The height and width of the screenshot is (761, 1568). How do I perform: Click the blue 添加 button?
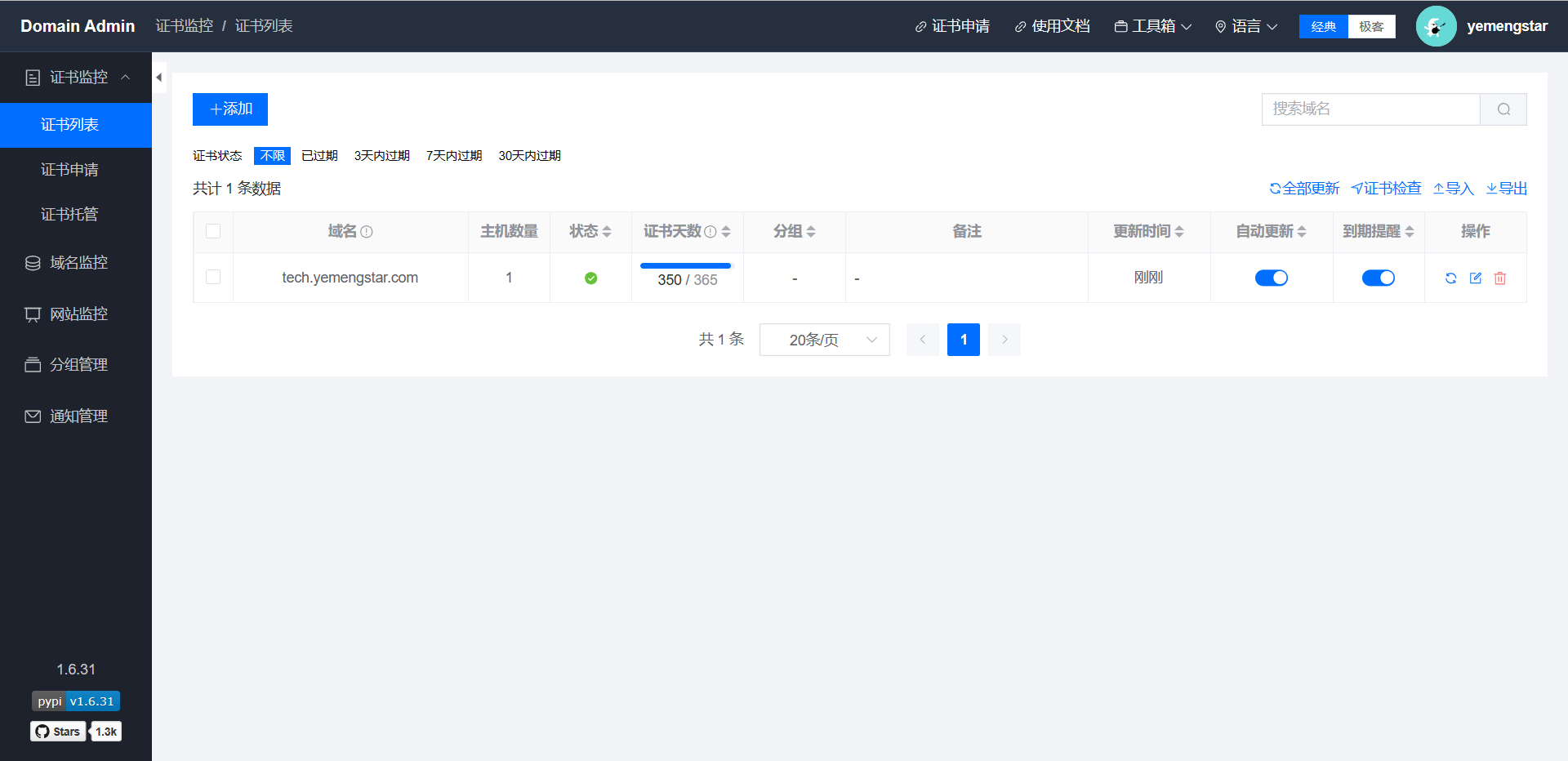tap(230, 109)
